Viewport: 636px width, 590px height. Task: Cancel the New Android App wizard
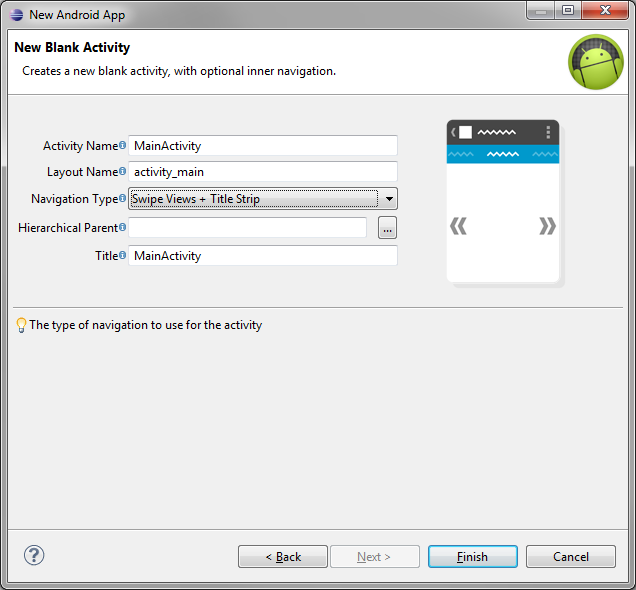(571, 556)
